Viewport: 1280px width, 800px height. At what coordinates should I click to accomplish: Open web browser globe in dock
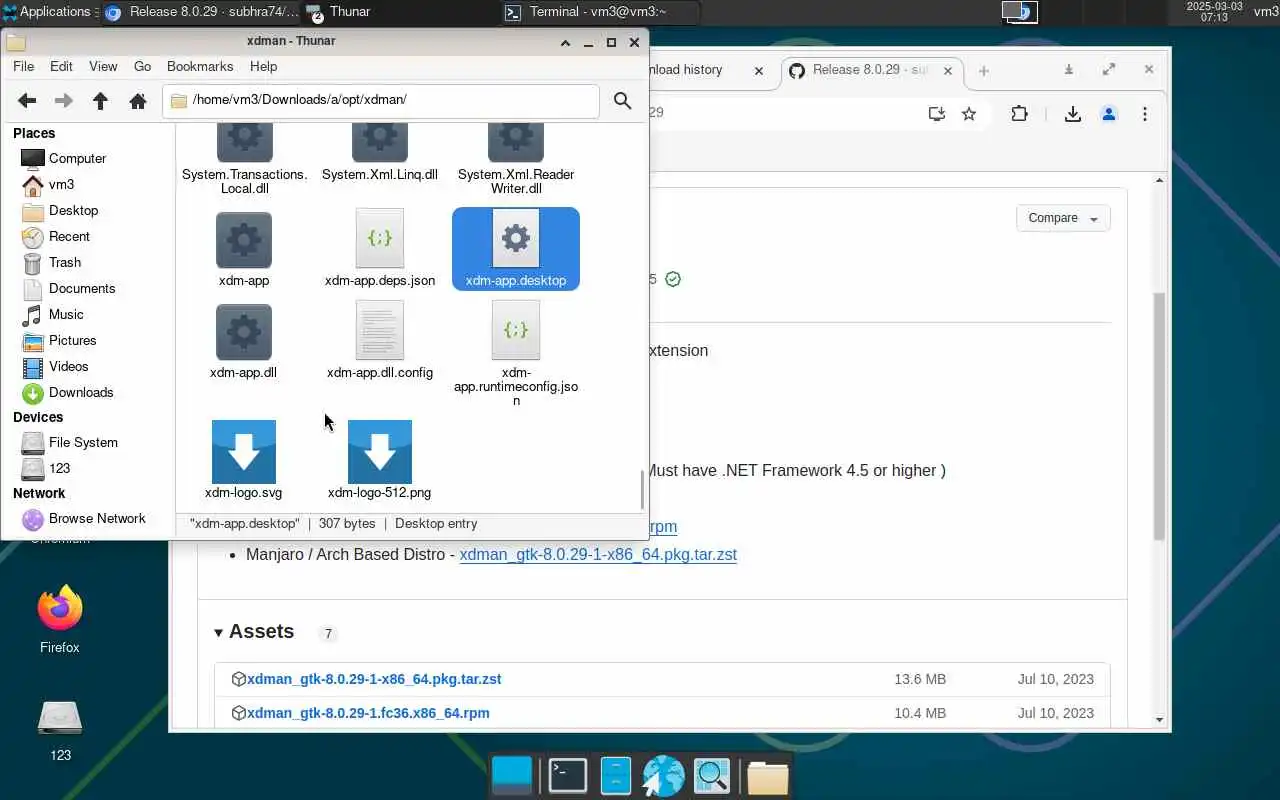[x=663, y=776]
